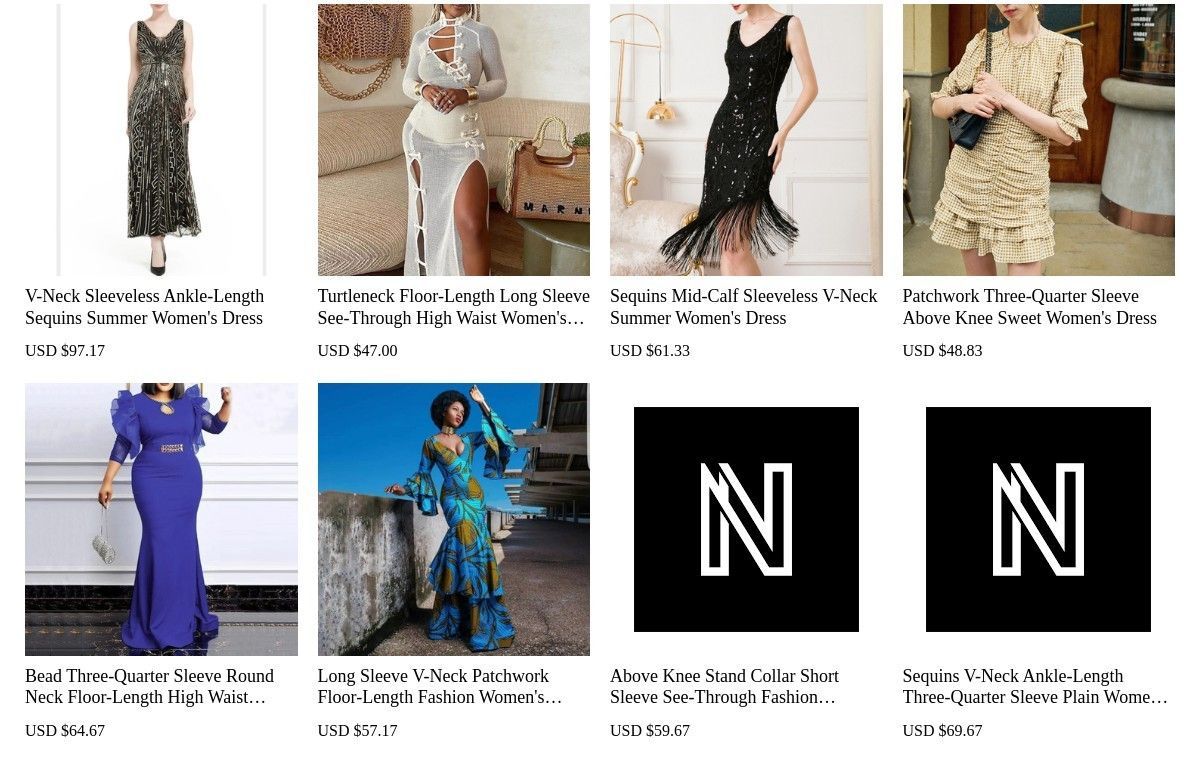View the blue bead floor-length dress image
The image size is (1200, 768).
[161, 519]
